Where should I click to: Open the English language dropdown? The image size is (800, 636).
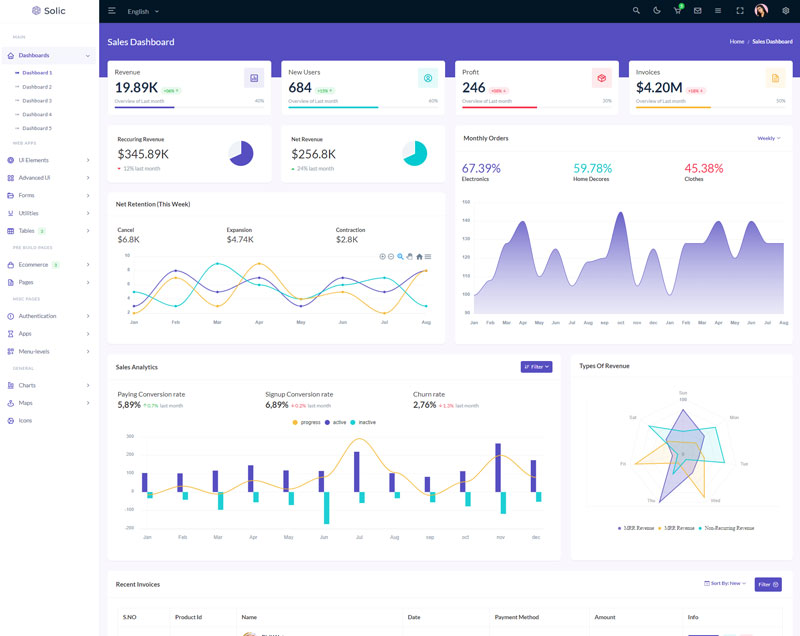coord(143,11)
